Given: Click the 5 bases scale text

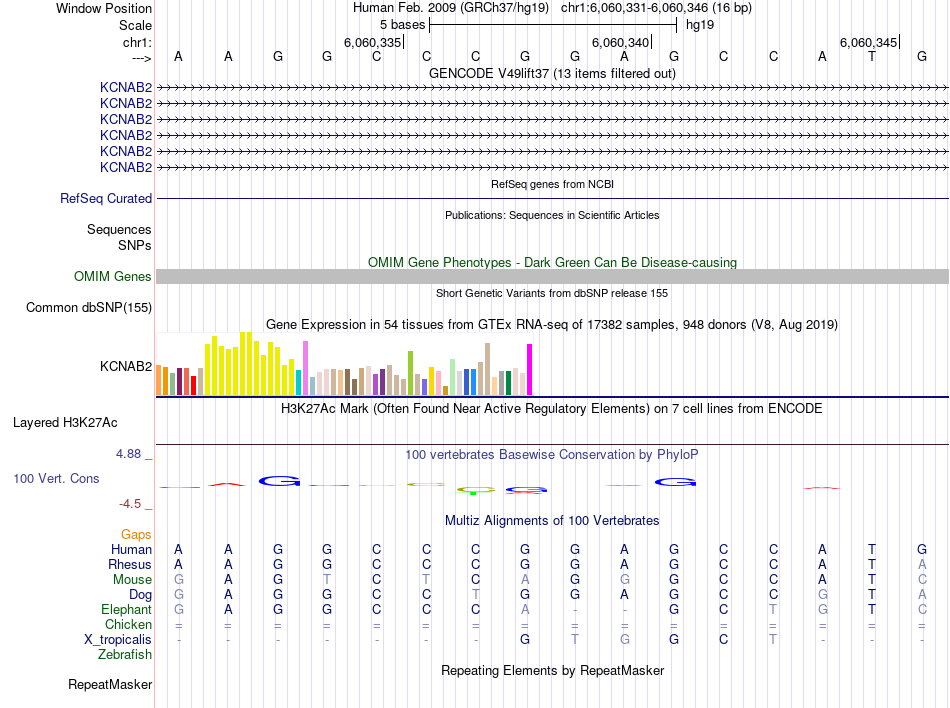Looking at the screenshot, I should [402, 25].
